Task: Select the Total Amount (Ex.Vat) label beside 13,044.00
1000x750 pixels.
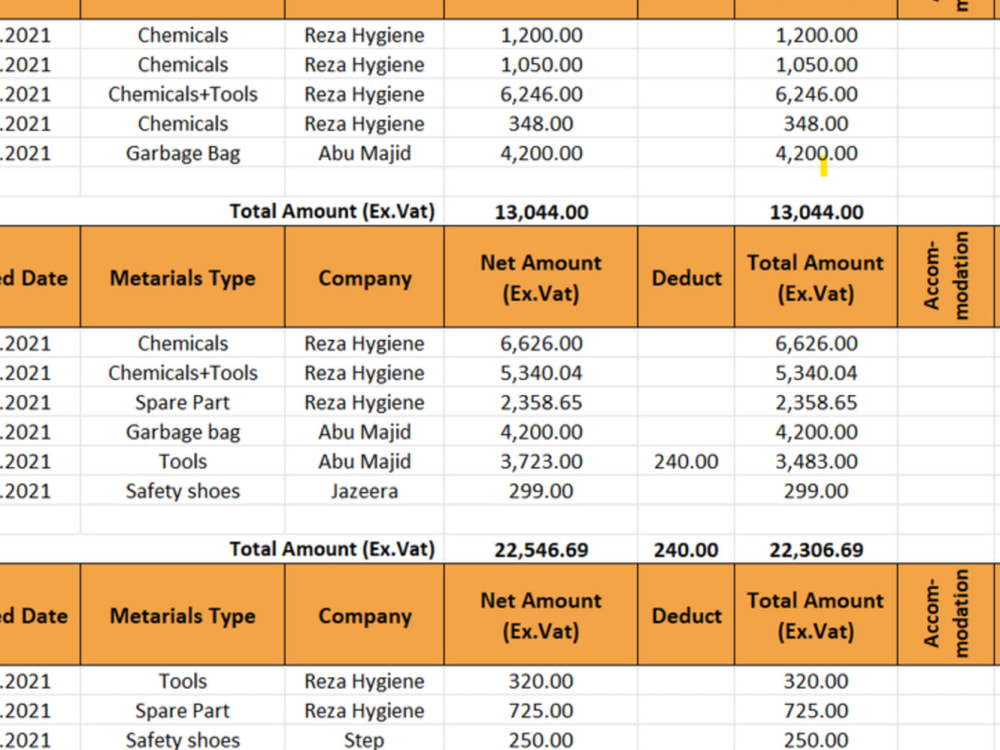Action: (332, 211)
